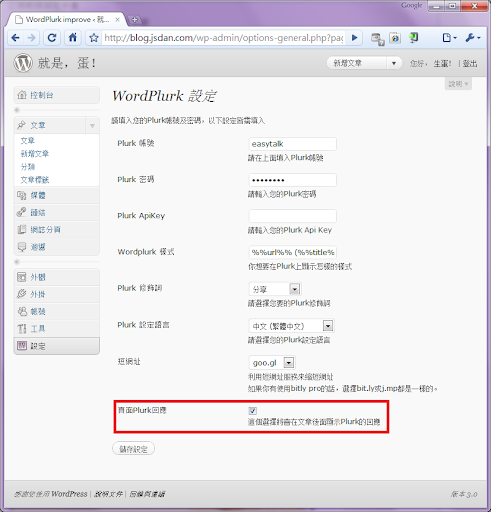
Task: Collapse the sidebar using the upper separator arrow
Action: (x=17, y=110)
